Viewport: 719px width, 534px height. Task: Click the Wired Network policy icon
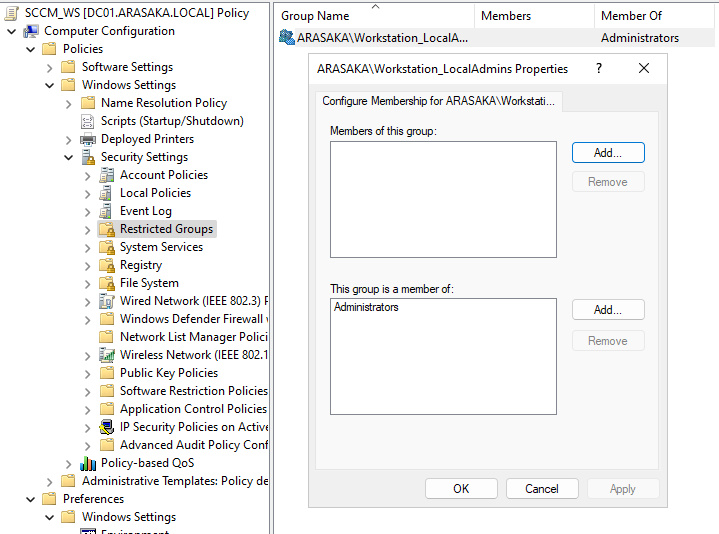coord(107,301)
